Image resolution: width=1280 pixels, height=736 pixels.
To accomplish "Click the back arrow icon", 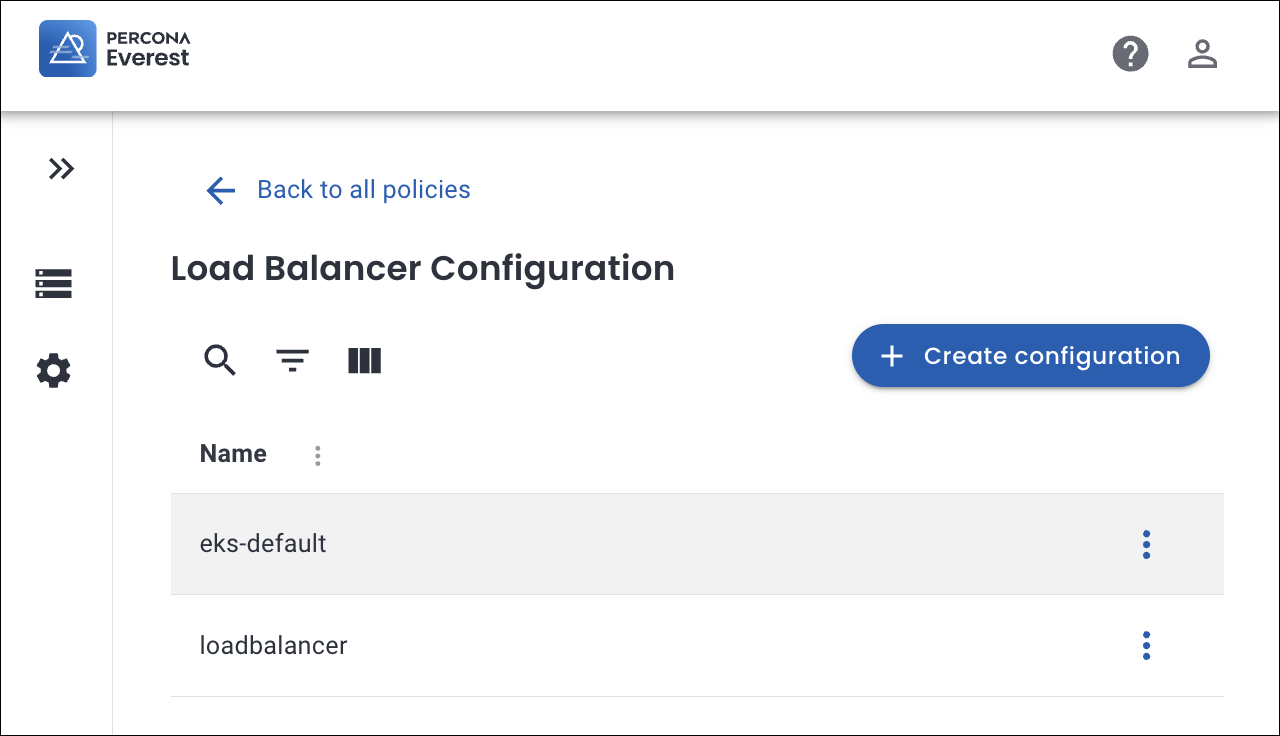I will point(220,190).
